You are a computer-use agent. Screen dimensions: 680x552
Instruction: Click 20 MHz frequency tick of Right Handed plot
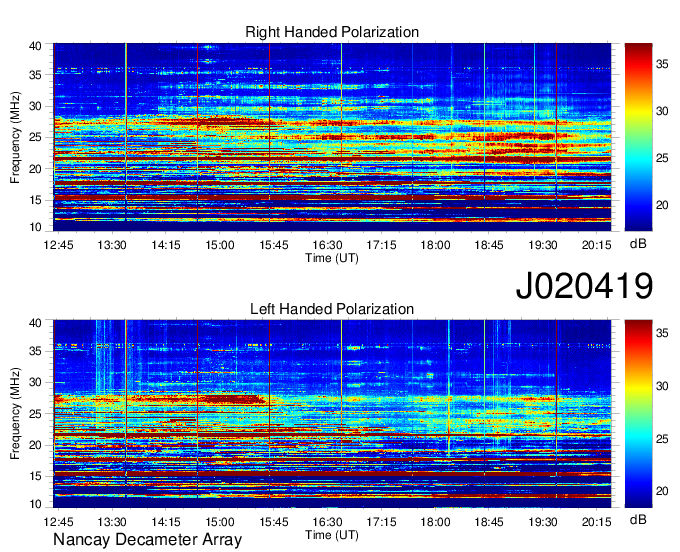(x=35, y=169)
